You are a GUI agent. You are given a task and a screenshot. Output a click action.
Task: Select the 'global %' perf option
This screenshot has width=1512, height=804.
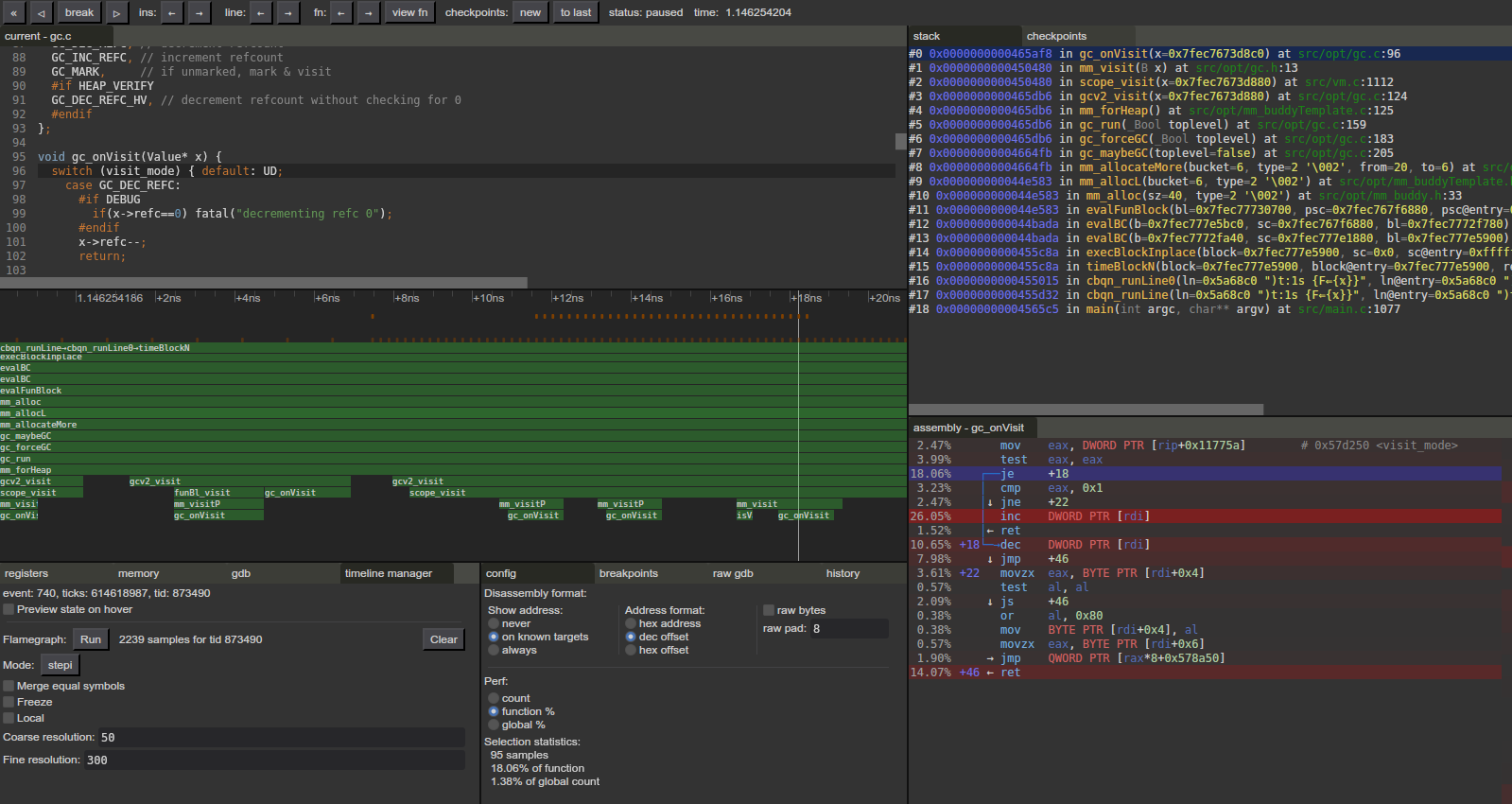click(494, 725)
